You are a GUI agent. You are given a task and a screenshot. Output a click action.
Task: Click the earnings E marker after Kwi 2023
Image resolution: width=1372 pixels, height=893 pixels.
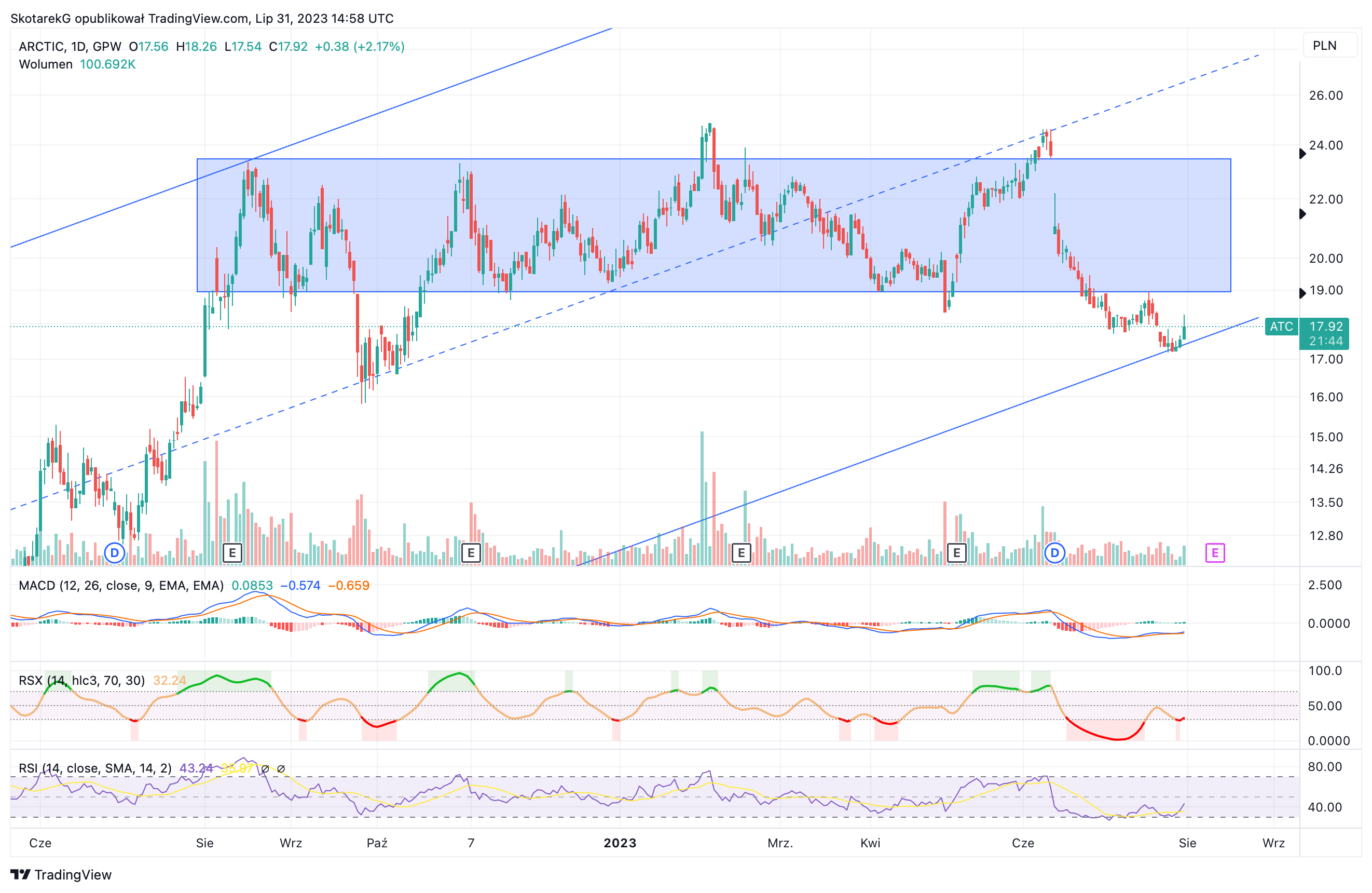[957, 552]
